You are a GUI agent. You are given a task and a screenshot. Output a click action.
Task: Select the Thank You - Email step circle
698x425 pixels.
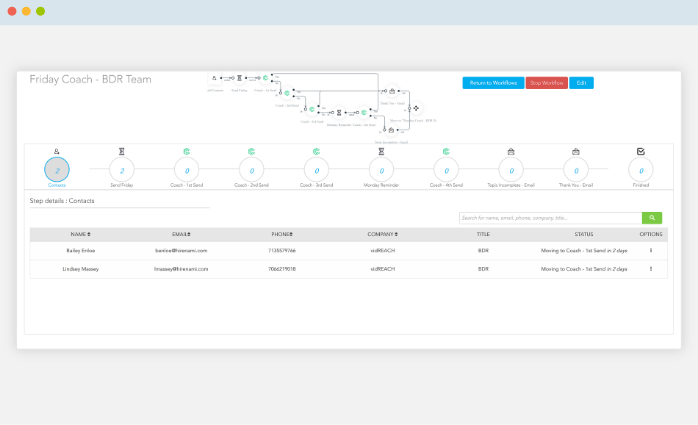point(576,170)
